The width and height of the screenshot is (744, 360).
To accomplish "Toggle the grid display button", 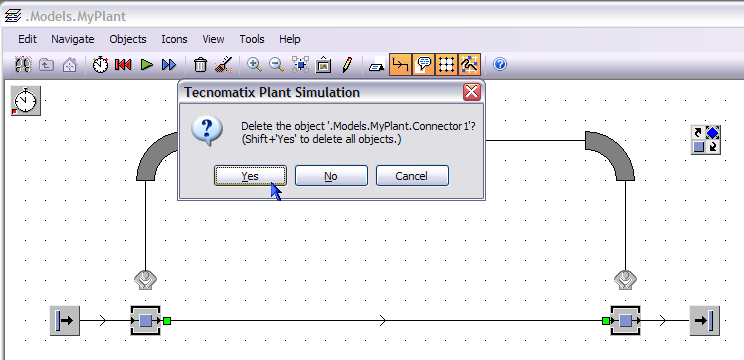I will 446,65.
